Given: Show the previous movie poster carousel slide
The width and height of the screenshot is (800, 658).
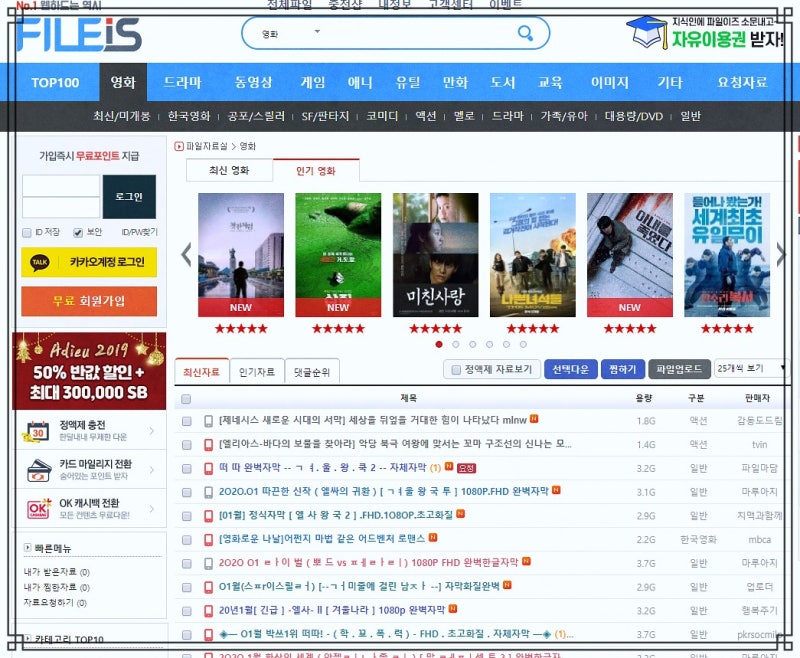Looking at the screenshot, I should (186, 255).
